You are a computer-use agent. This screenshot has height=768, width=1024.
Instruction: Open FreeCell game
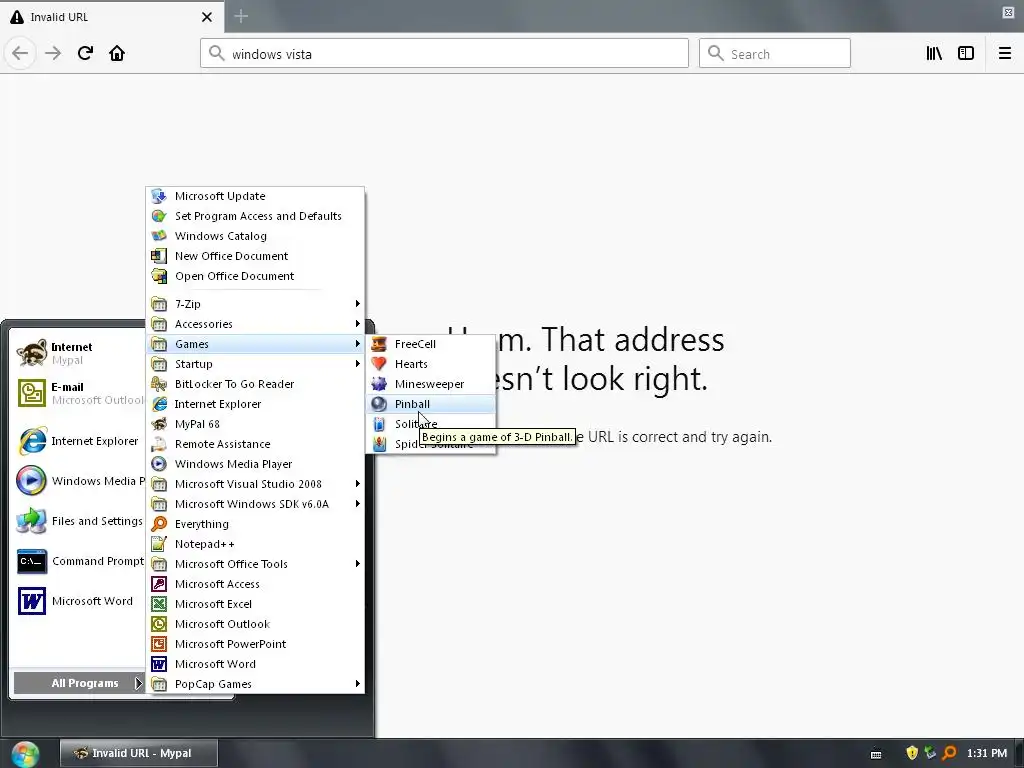[x=432, y=344]
